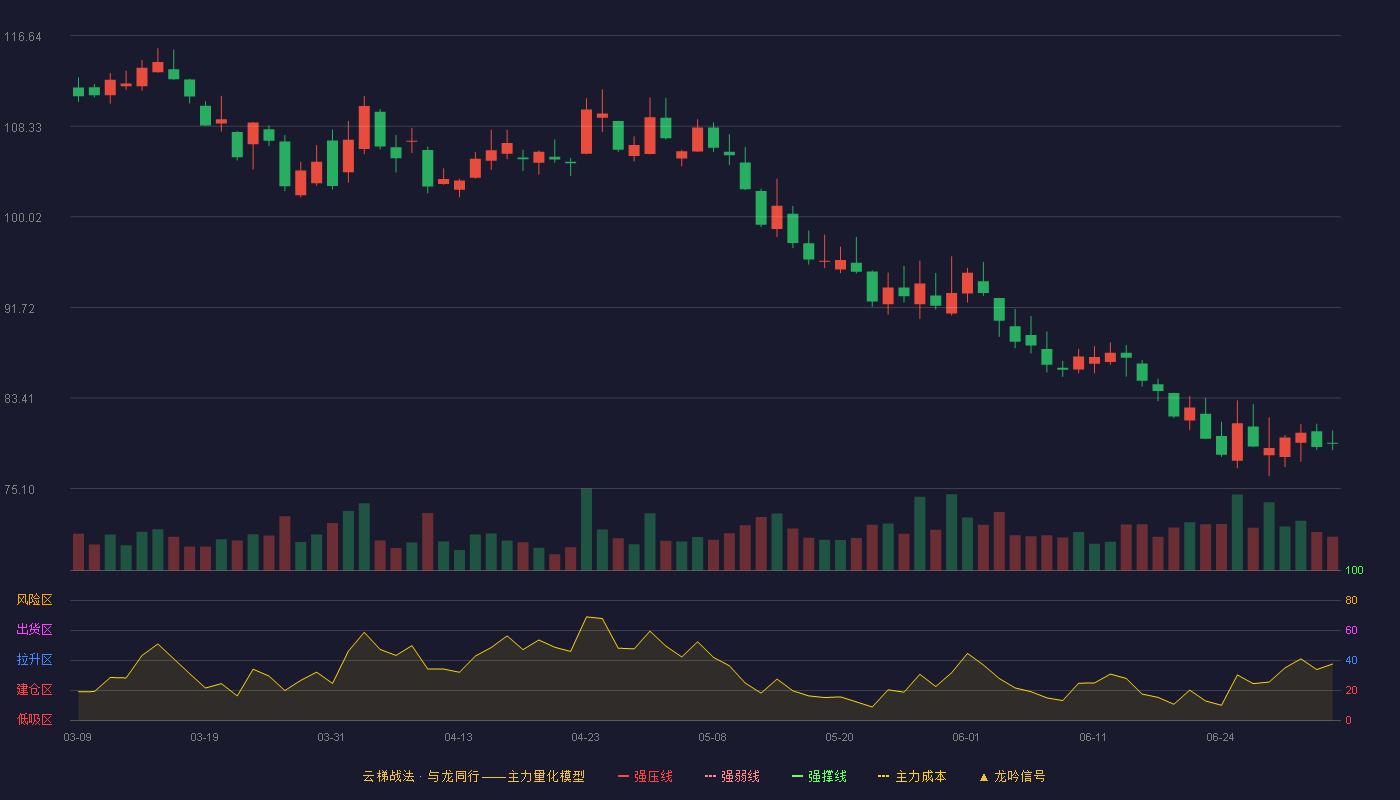Click the yellow triangle icon beside 龙吟信号
Screen dimensions: 1400x800
coord(984,776)
